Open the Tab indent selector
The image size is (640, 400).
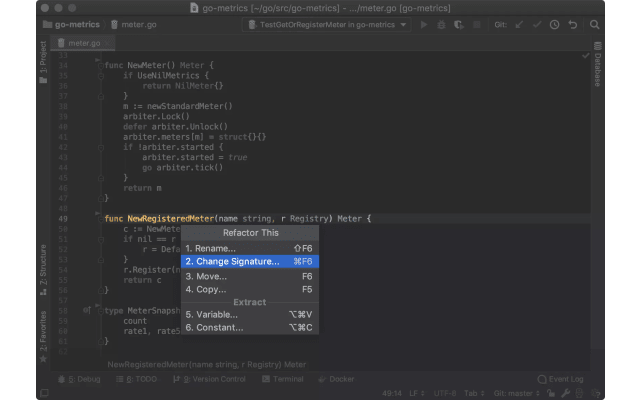(x=474, y=393)
